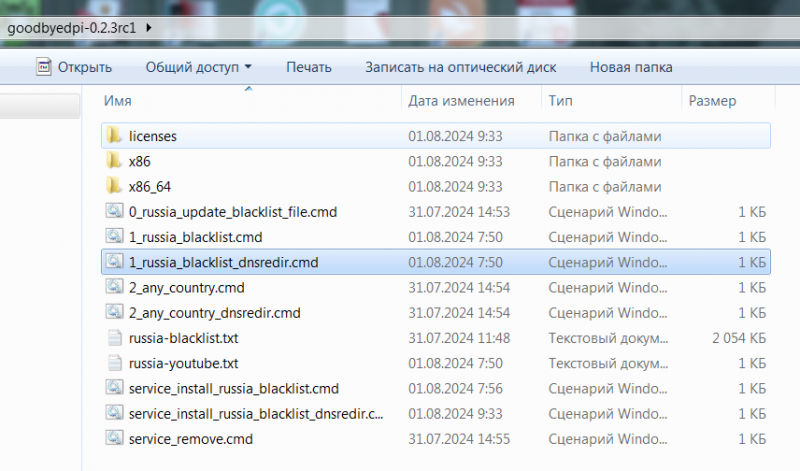Click icon of 2_any_country_dnsredir.cmd

(x=114, y=312)
